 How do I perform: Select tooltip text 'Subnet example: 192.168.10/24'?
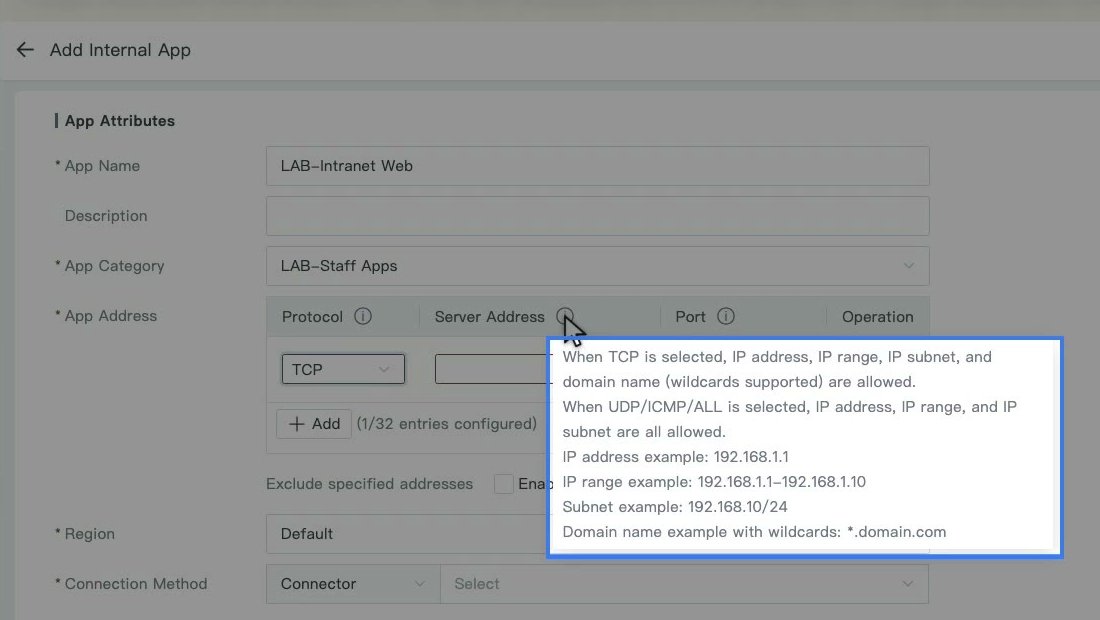(x=675, y=506)
